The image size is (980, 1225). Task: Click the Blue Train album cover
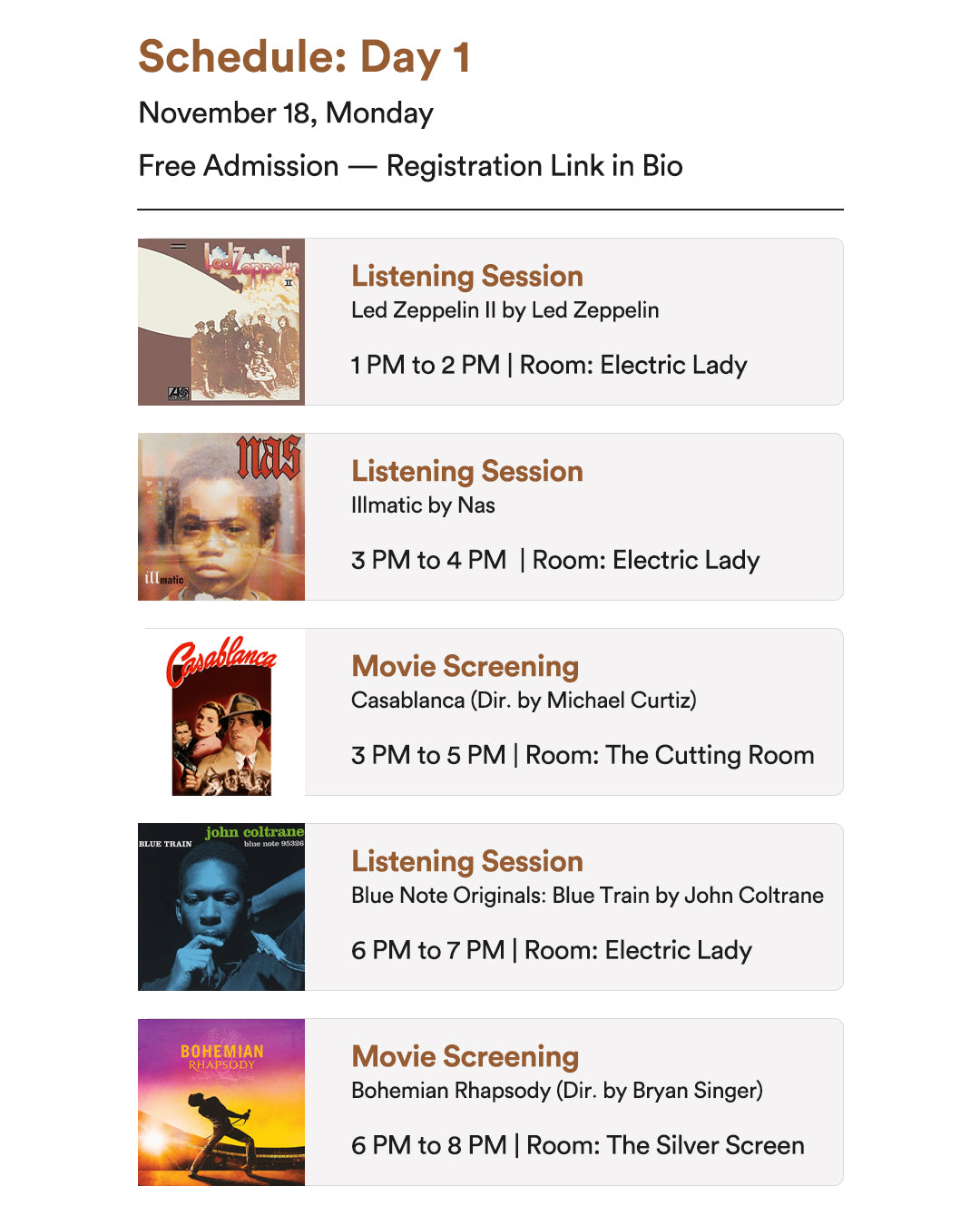click(x=221, y=906)
